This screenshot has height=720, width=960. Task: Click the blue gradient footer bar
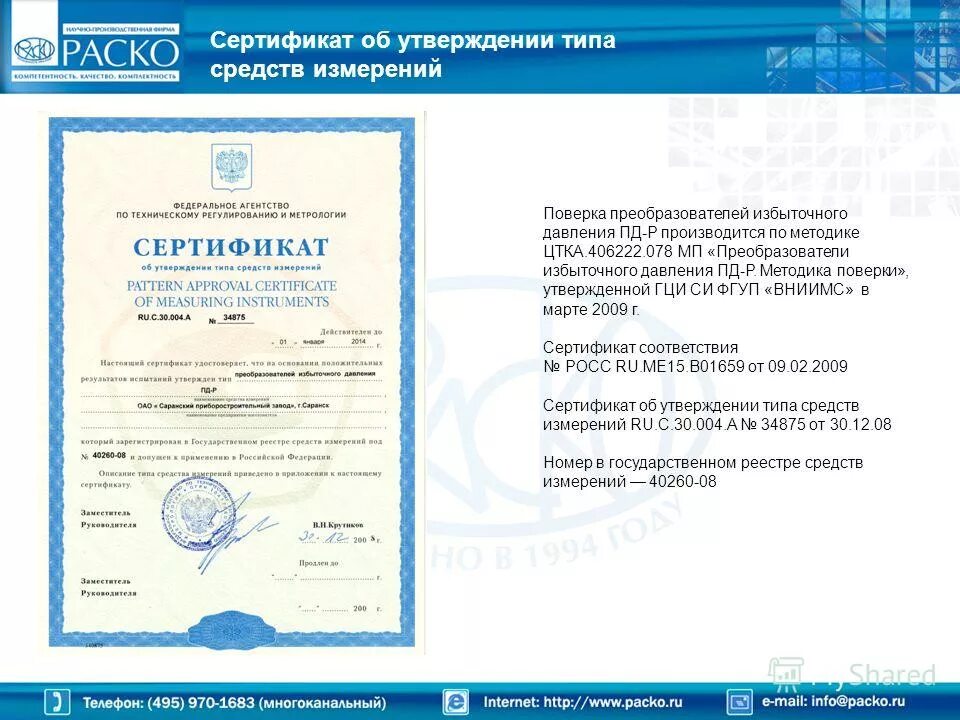(480, 699)
